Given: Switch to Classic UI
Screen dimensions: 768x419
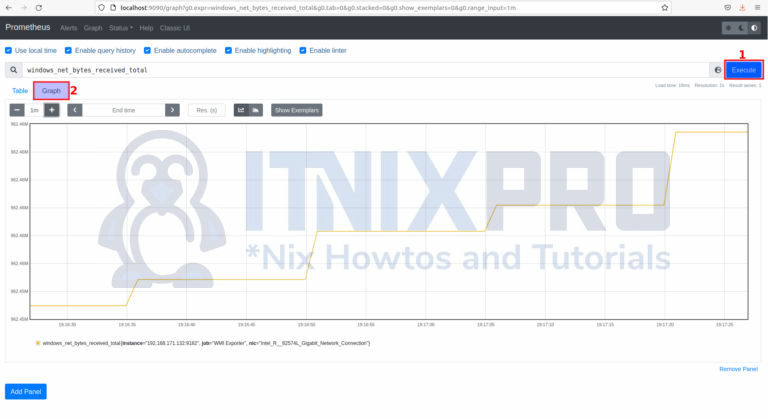Looking at the screenshot, I should [x=174, y=28].
